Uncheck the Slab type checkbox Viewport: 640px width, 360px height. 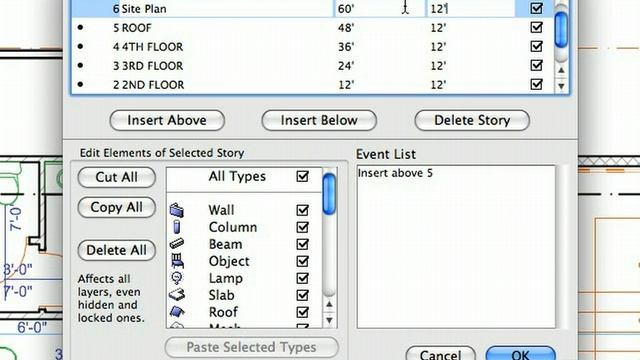click(x=302, y=295)
